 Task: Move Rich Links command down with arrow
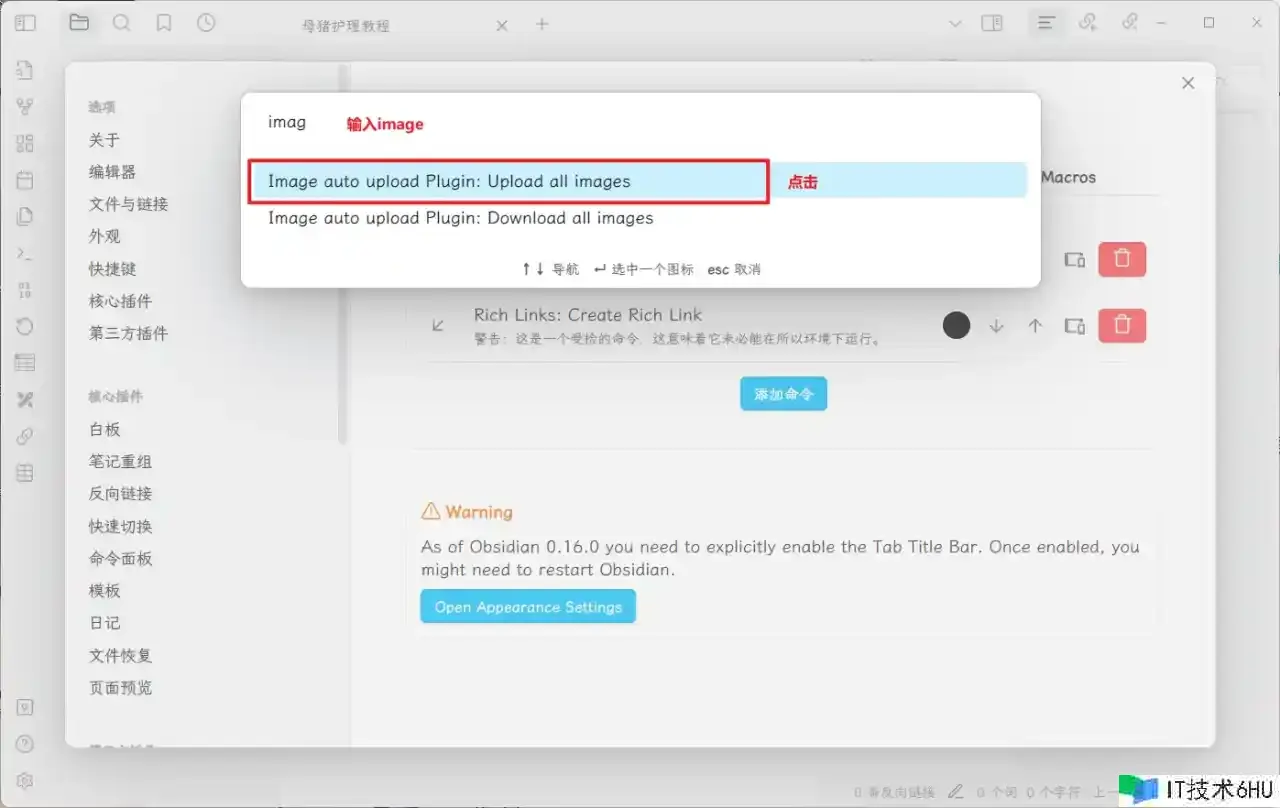click(996, 326)
